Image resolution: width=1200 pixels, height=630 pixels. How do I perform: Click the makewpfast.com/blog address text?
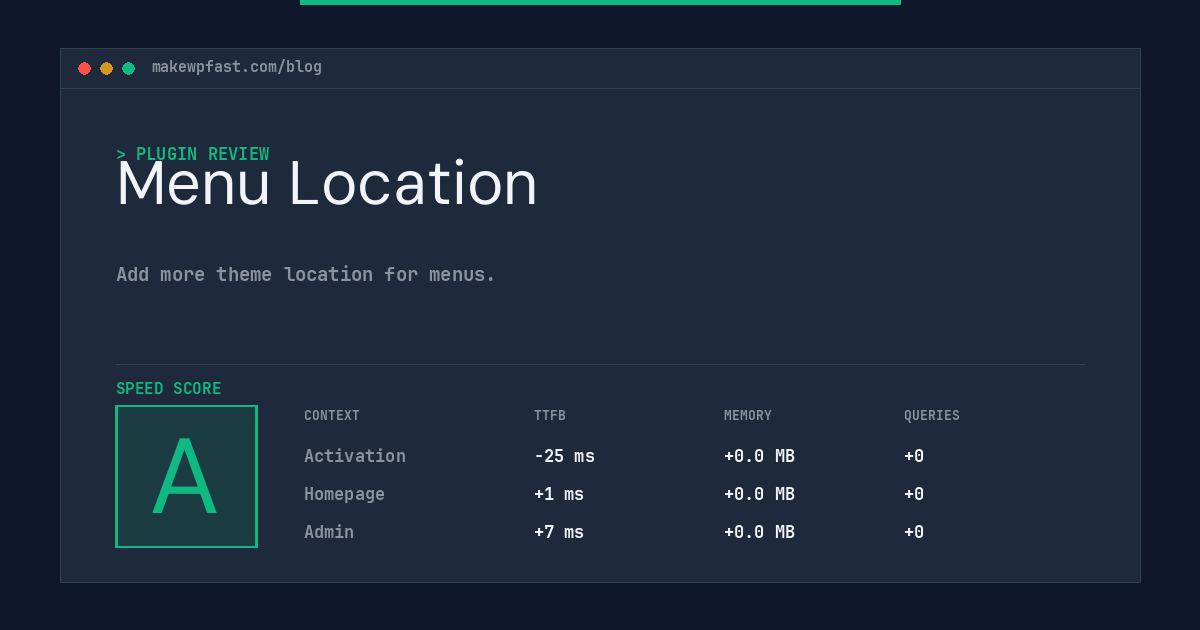237,67
